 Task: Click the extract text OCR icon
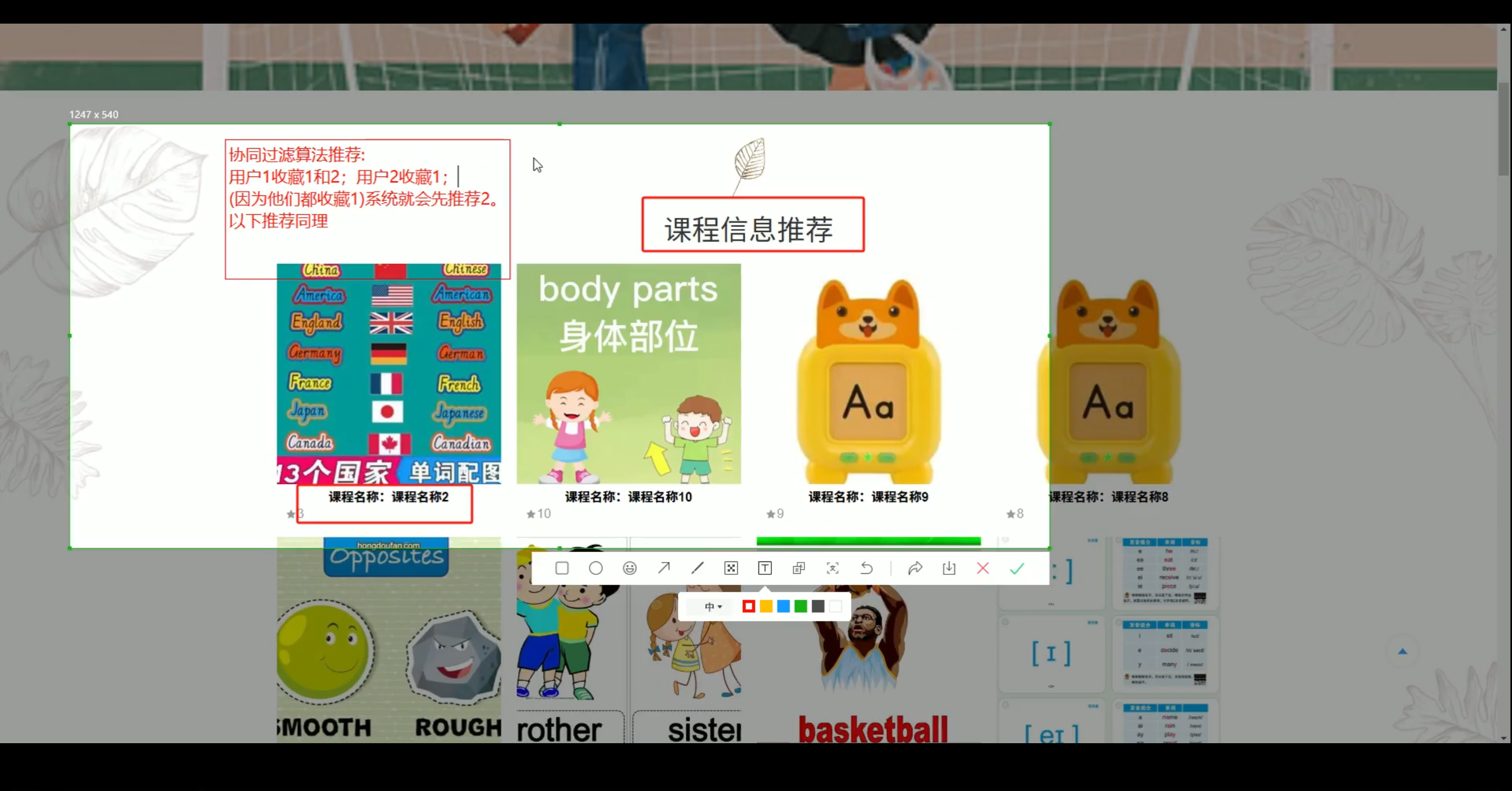tap(833, 568)
